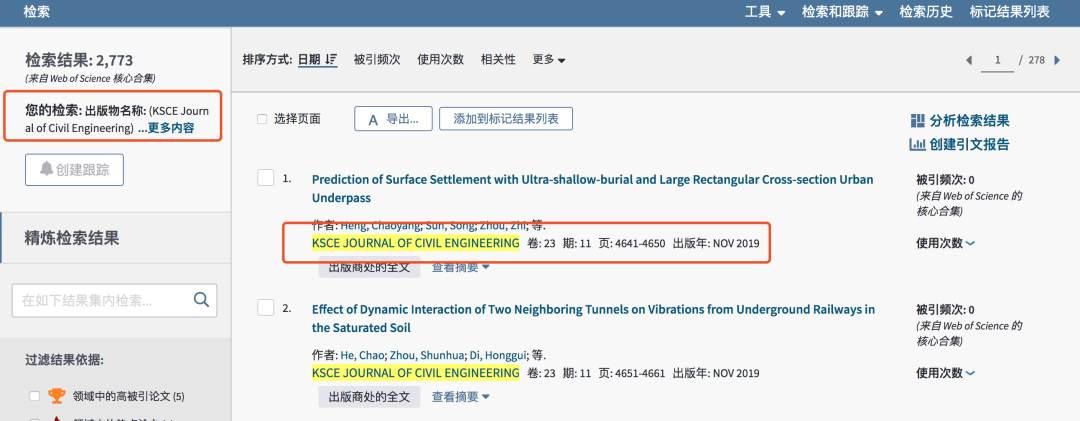Viewport: 1080px width, 421px height.
Task: Click 添加到标记结果列表 button
Action: coord(506,119)
